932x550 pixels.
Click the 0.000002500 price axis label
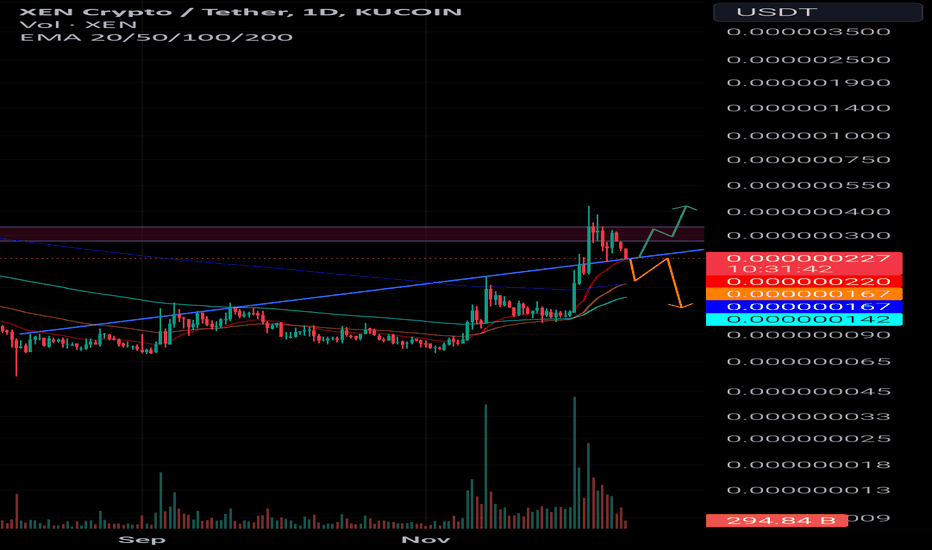click(x=808, y=59)
